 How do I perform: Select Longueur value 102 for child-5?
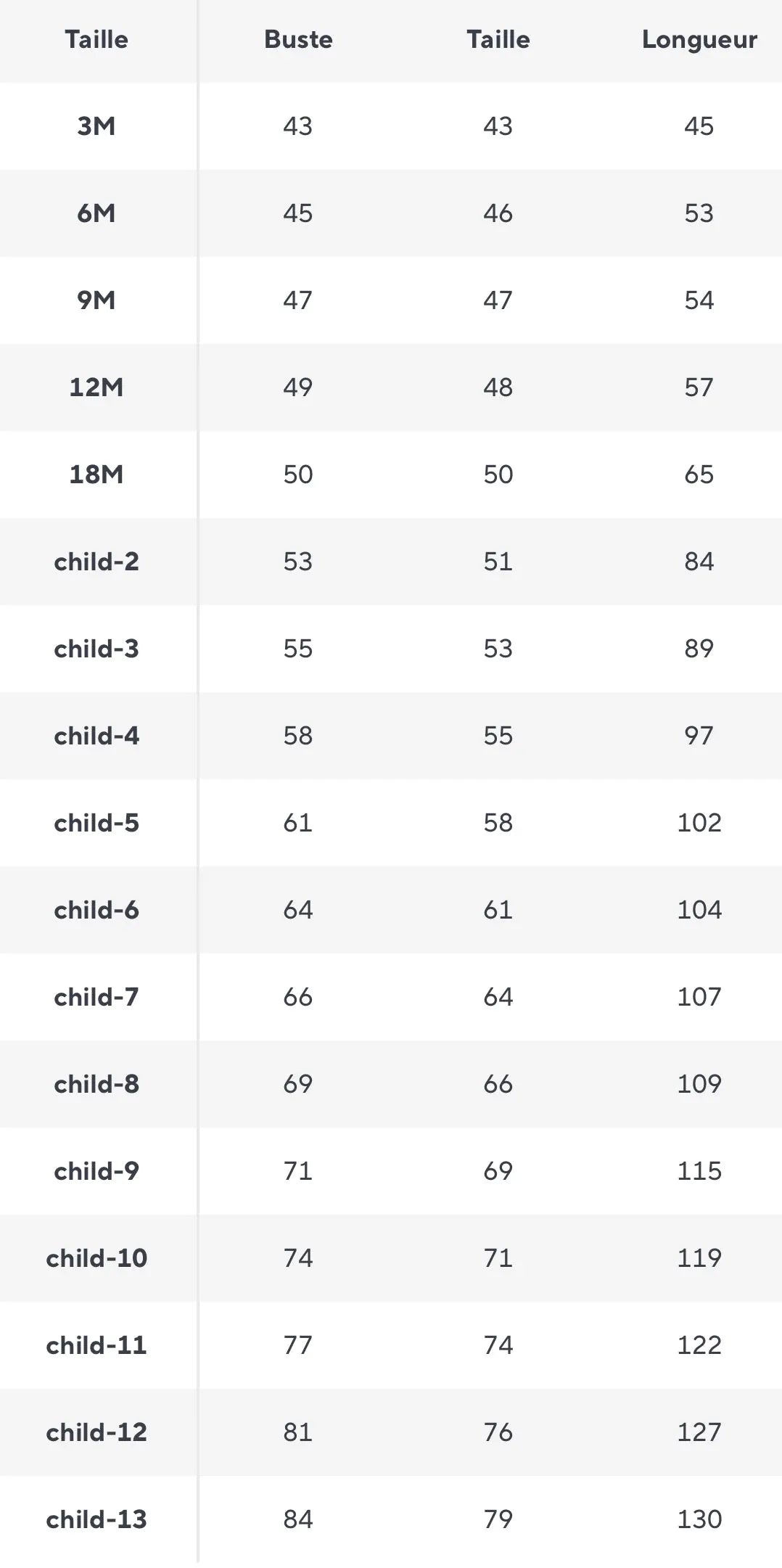pyautogui.click(x=699, y=823)
